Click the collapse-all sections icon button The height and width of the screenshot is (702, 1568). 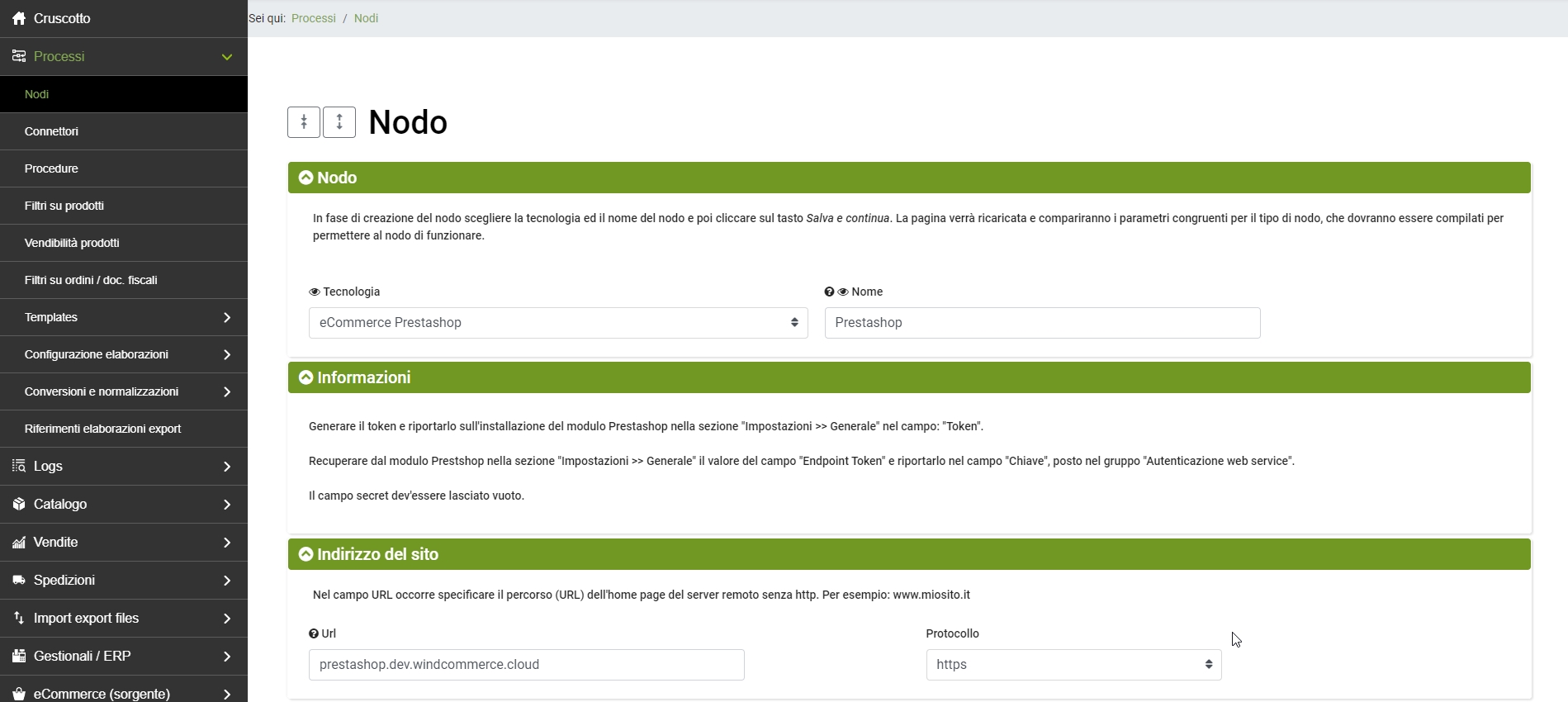[304, 122]
